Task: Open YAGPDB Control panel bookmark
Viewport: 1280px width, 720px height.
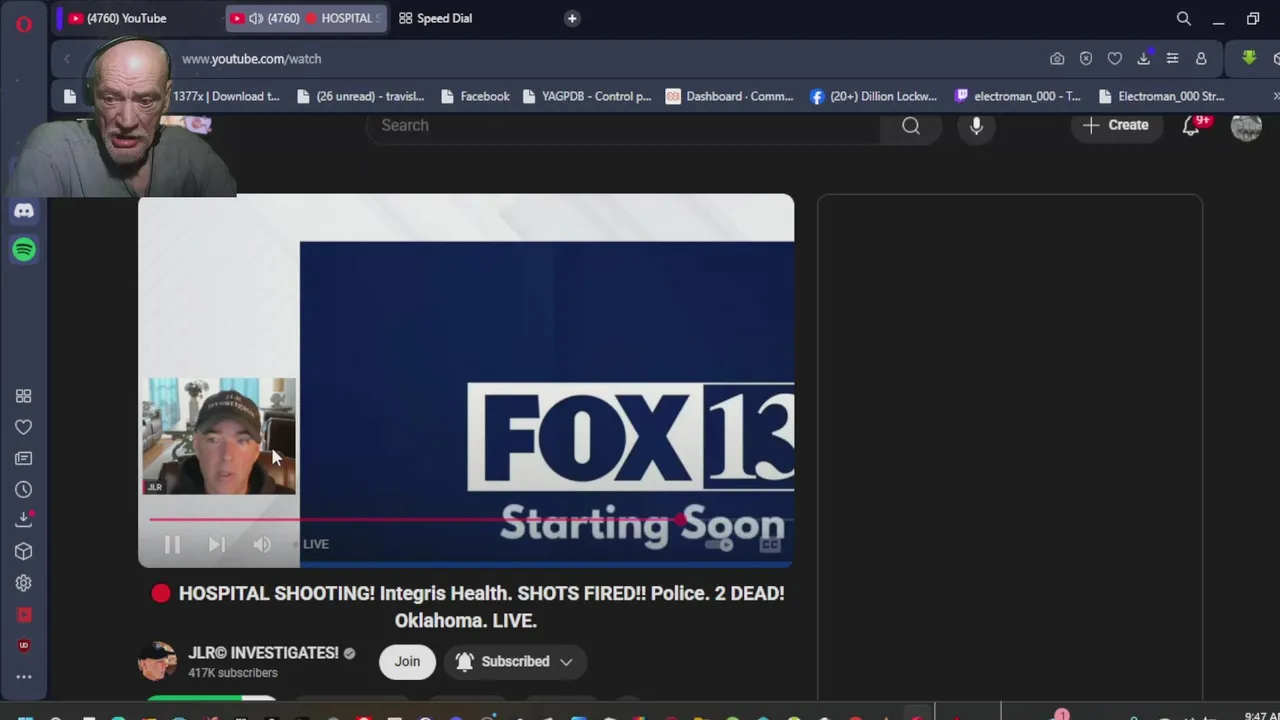Action: pyautogui.click(x=587, y=96)
